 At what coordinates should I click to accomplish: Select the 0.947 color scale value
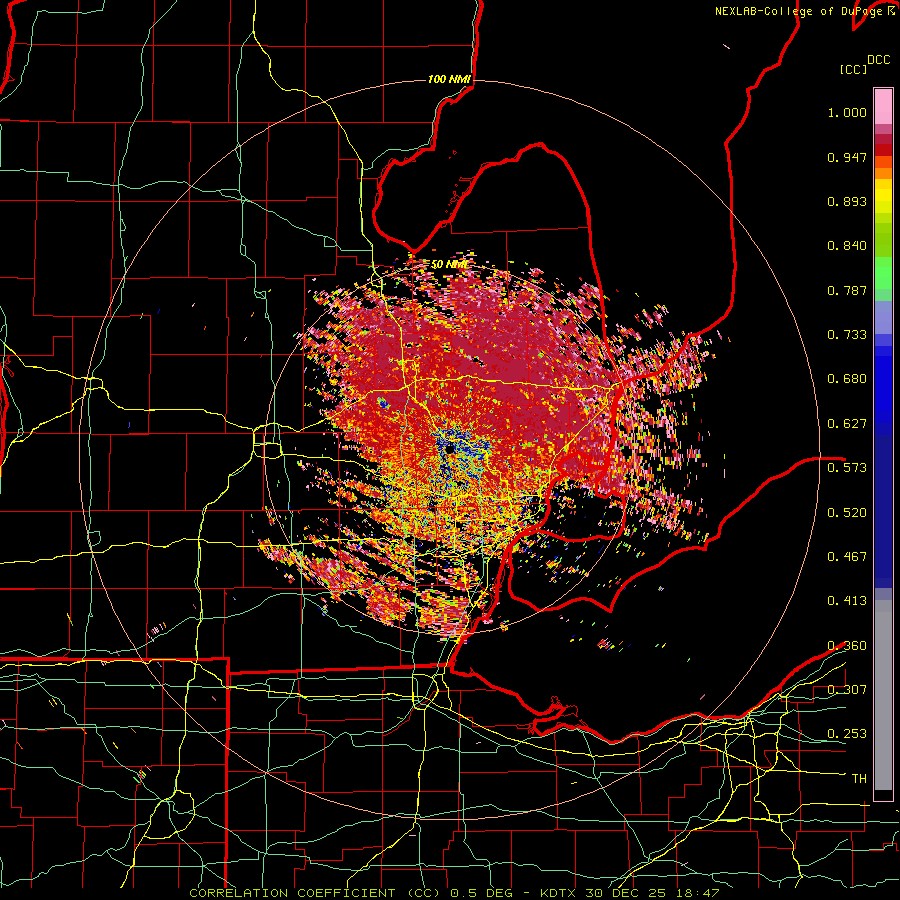click(x=847, y=157)
